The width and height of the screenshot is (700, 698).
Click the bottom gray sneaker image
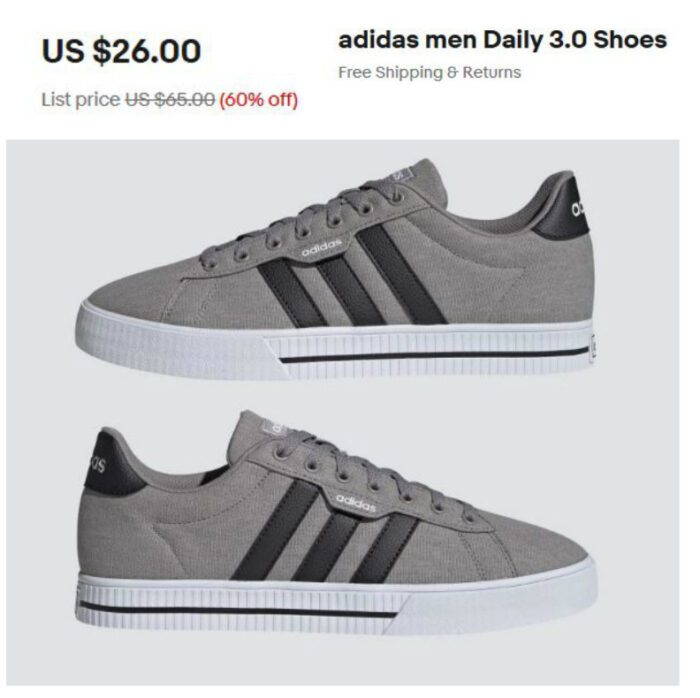336,522
